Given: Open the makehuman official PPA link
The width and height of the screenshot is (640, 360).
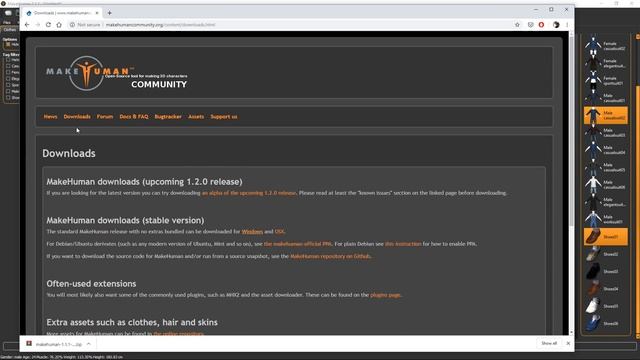Looking at the screenshot, I should point(298,244).
